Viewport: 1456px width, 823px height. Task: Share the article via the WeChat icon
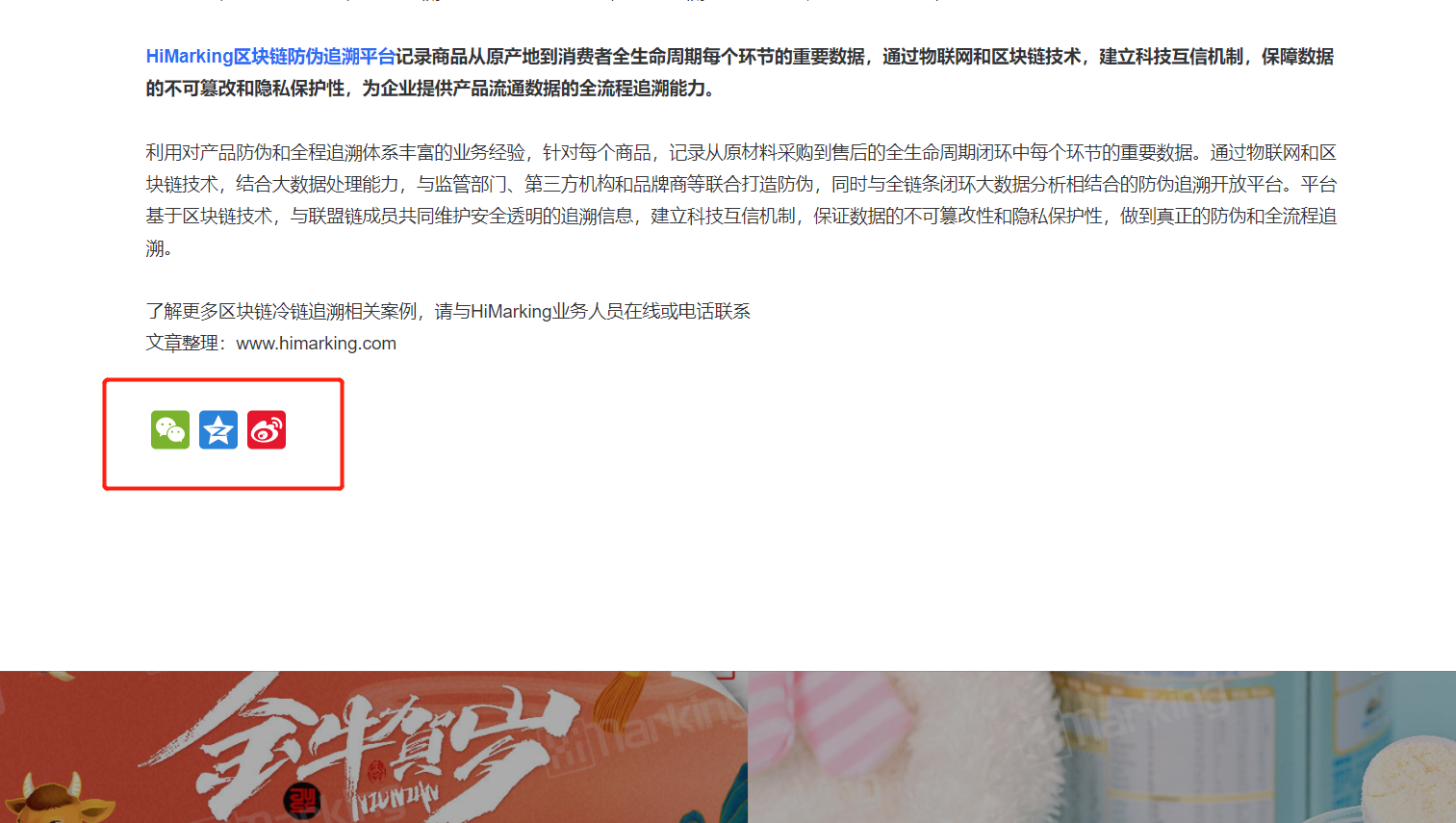pyautogui.click(x=170, y=430)
